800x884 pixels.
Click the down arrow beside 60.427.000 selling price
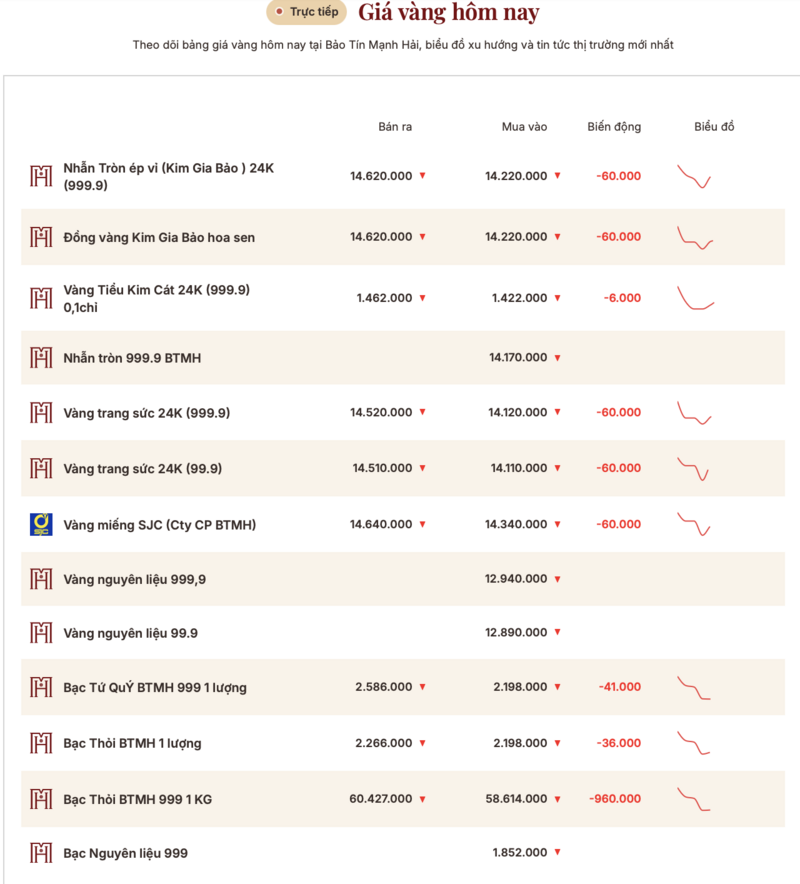[x=422, y=799]
